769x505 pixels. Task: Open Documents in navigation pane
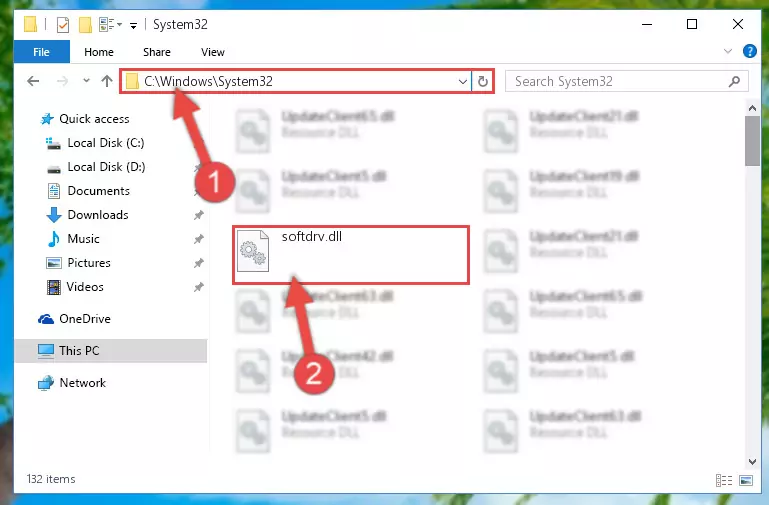[x=99, y=191]
